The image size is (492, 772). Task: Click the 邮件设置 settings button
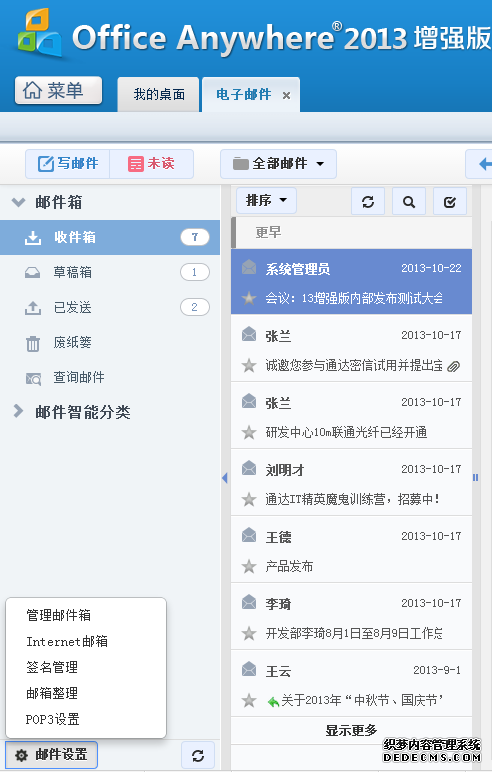52,755
